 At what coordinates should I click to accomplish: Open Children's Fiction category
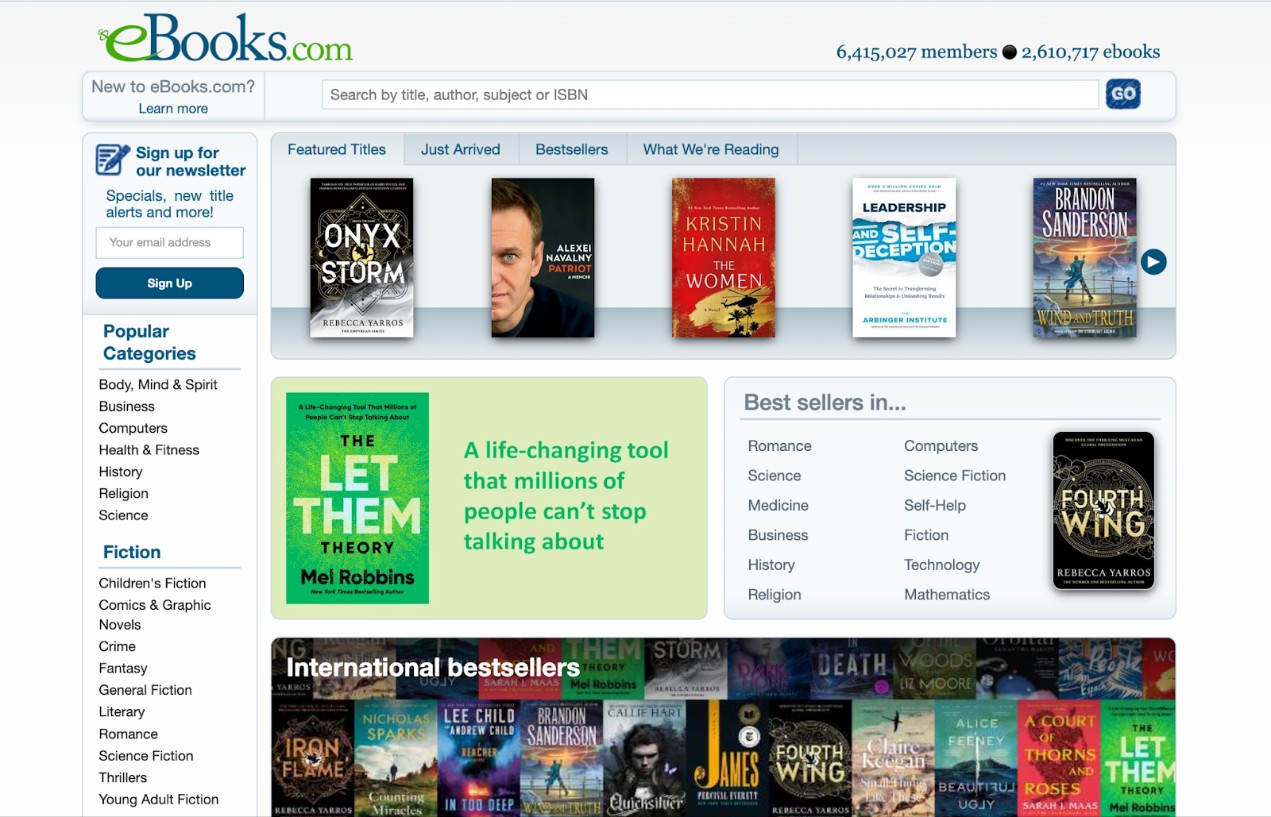pyautogui.click(x=153, y=583)
